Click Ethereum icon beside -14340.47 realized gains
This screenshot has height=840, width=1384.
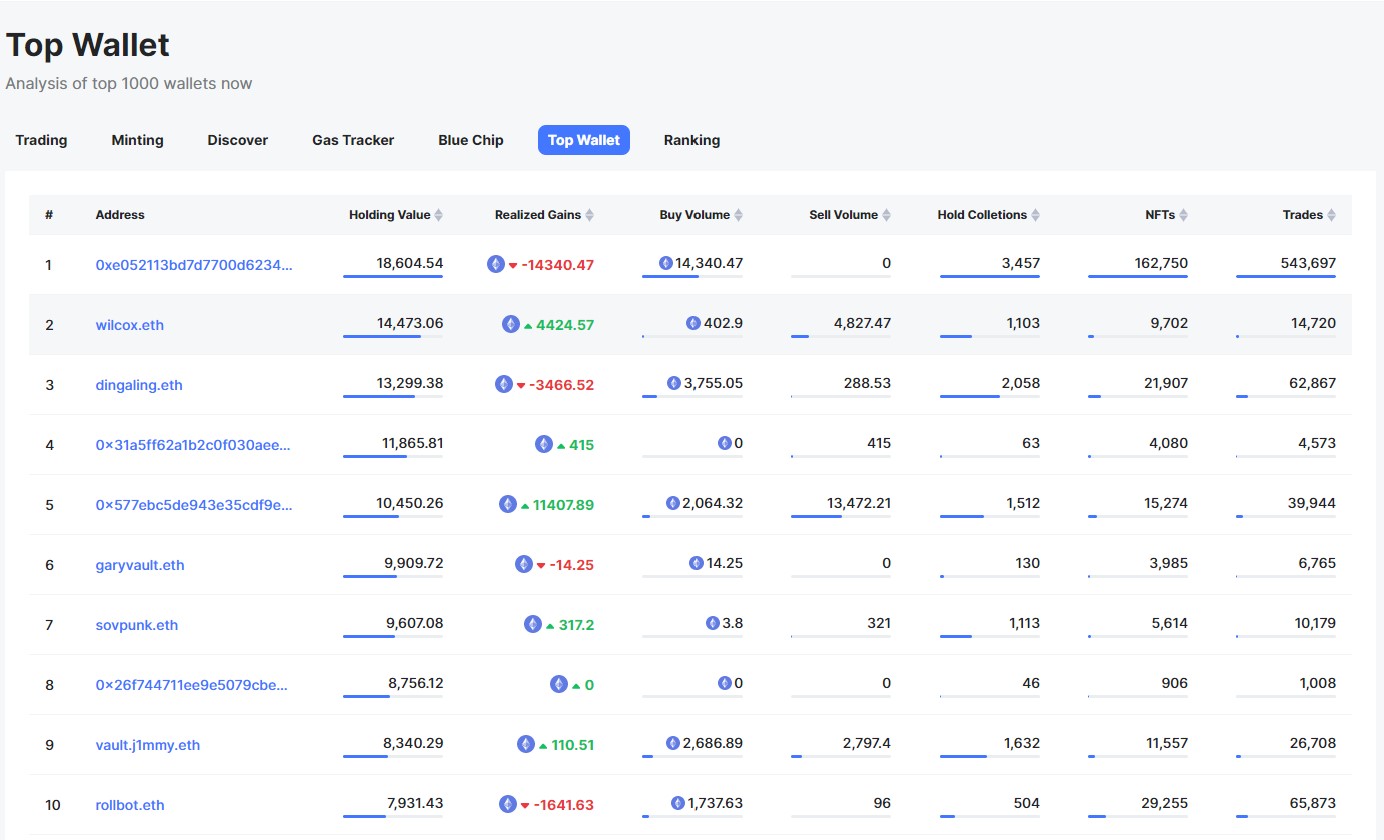pyautogui.click(x=496, y=264)
